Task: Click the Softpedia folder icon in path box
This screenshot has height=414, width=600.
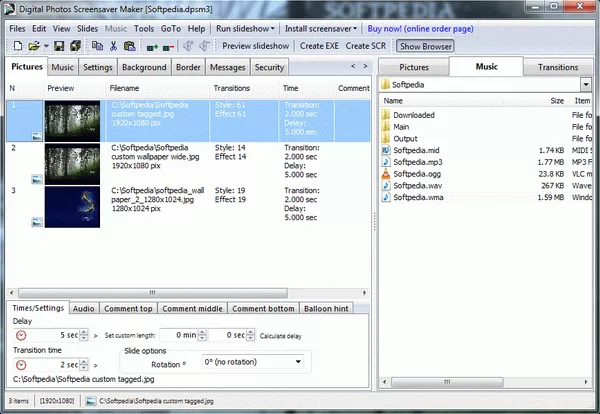Action: point(385,84)
